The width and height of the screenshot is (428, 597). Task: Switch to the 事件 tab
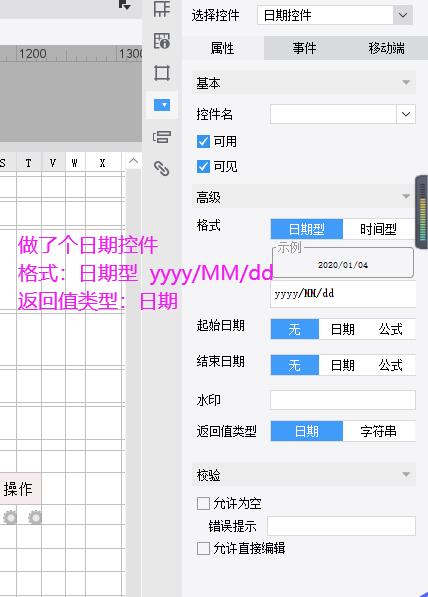[x=304, y=48]
